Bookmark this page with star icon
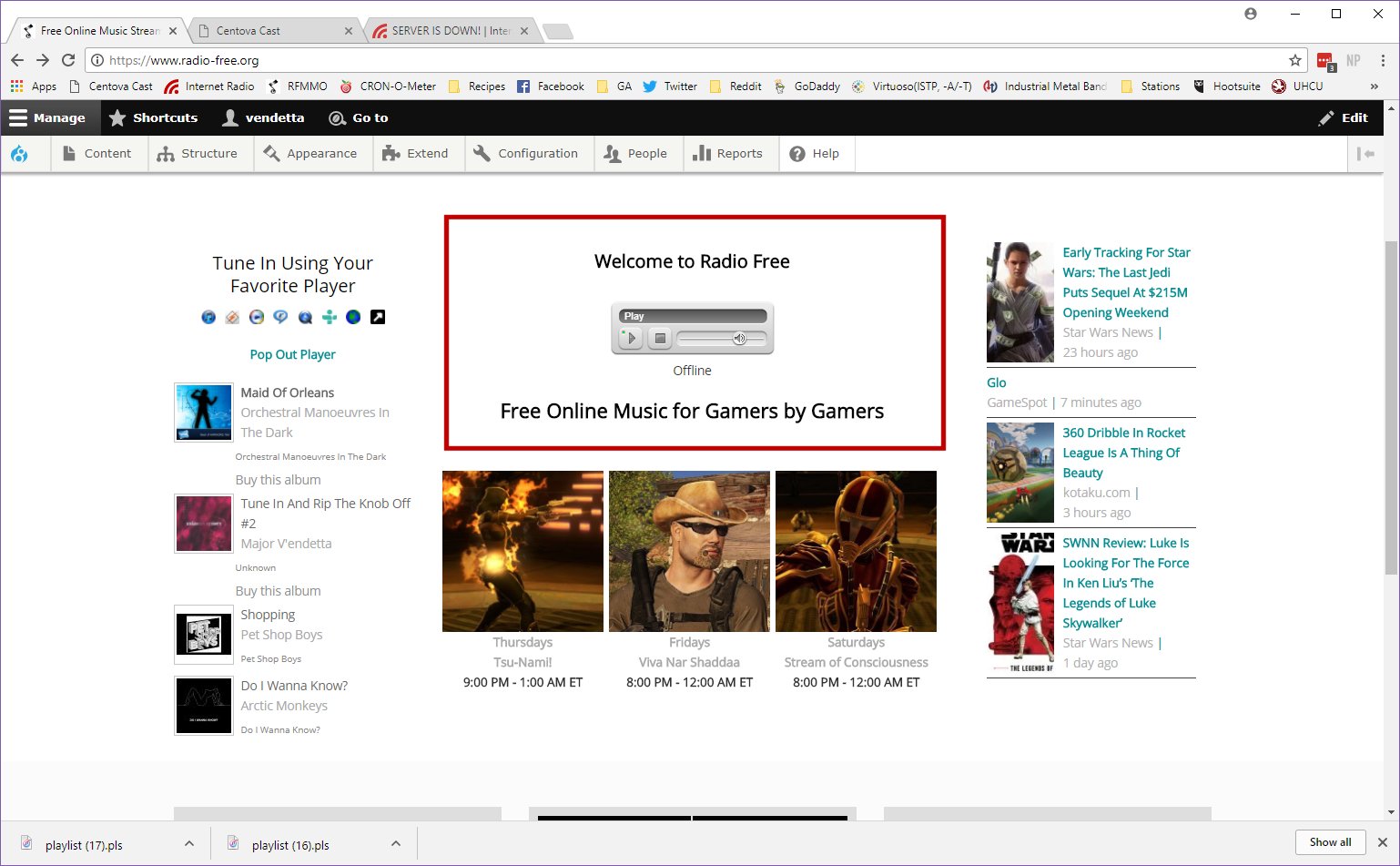 [x=1294, y=60]
